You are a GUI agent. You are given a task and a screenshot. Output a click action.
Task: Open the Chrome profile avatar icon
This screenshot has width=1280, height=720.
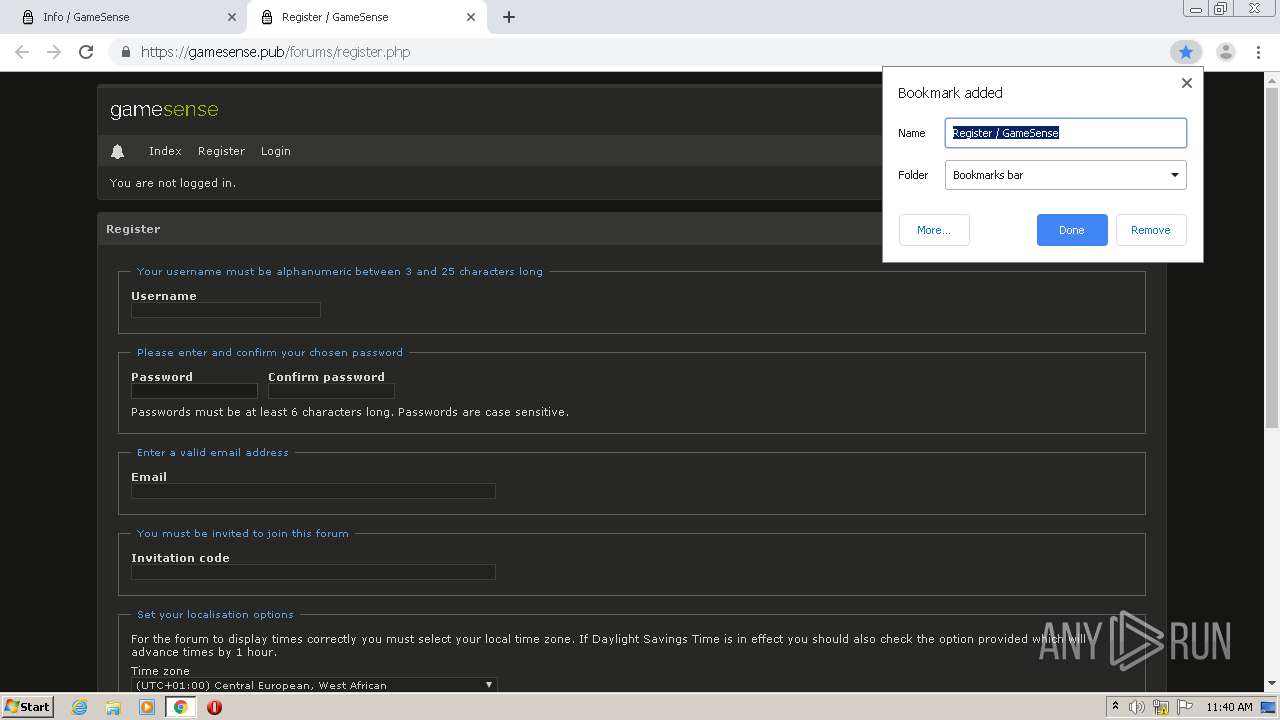point(1225,52)
